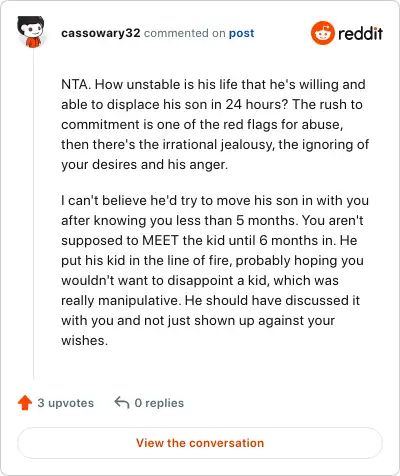Click the final word "wishes." in comment
Image resolution: width=400 pixels, height=476 pixels.
point(85,340)
